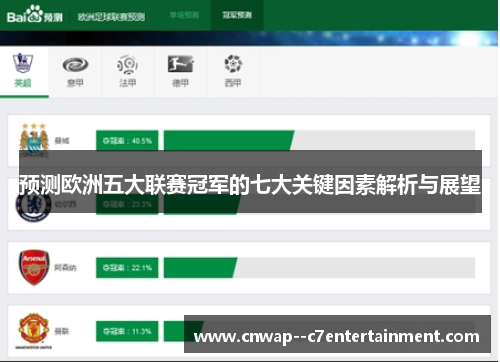Image resolution: width=500 pixels, height=362 pixels.
Task: Click the 曼联 team name
Action: click(x=62, y=331)
